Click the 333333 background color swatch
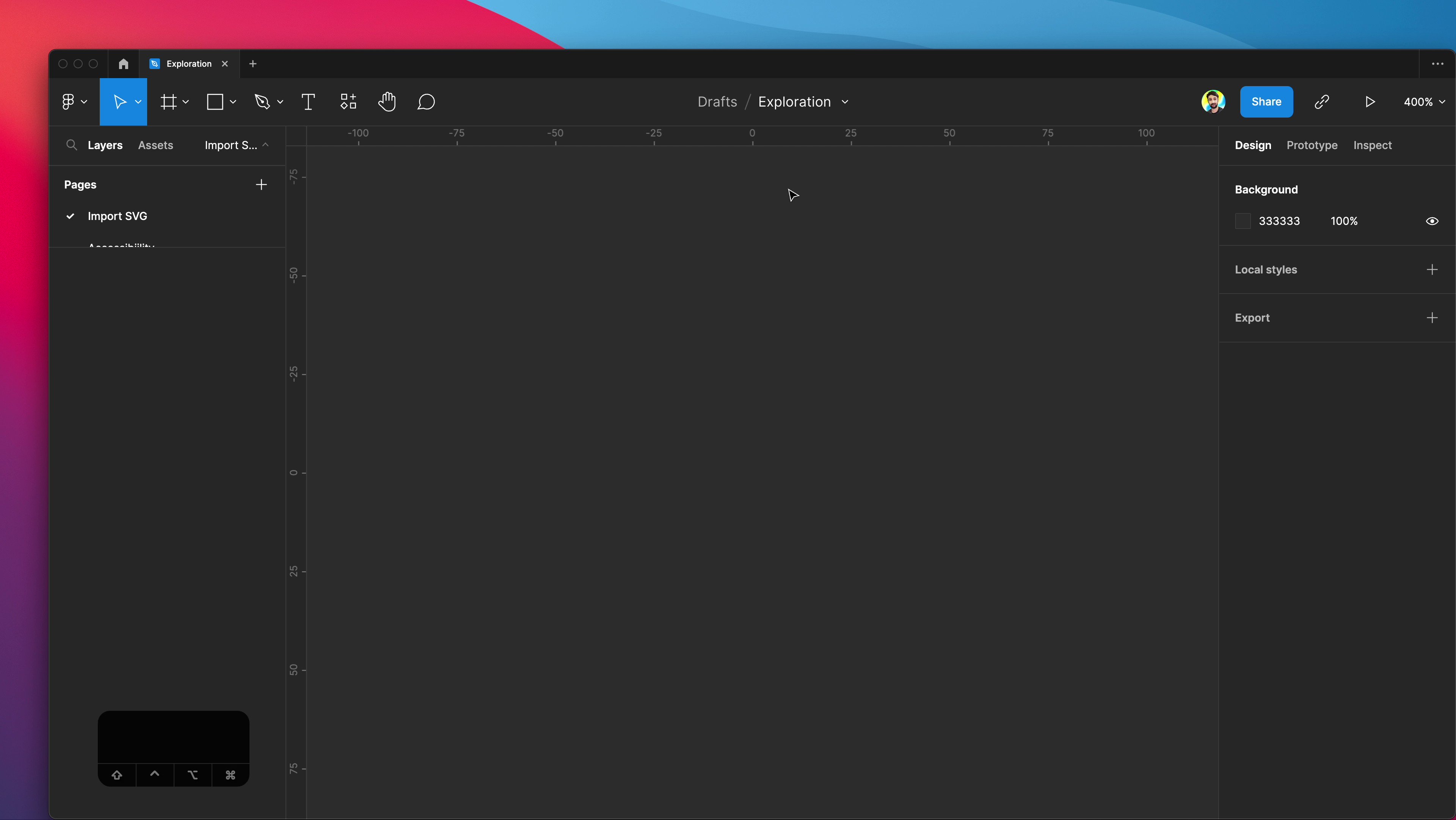This screenshot has width=1456, height=820. tap(1243, 221)
